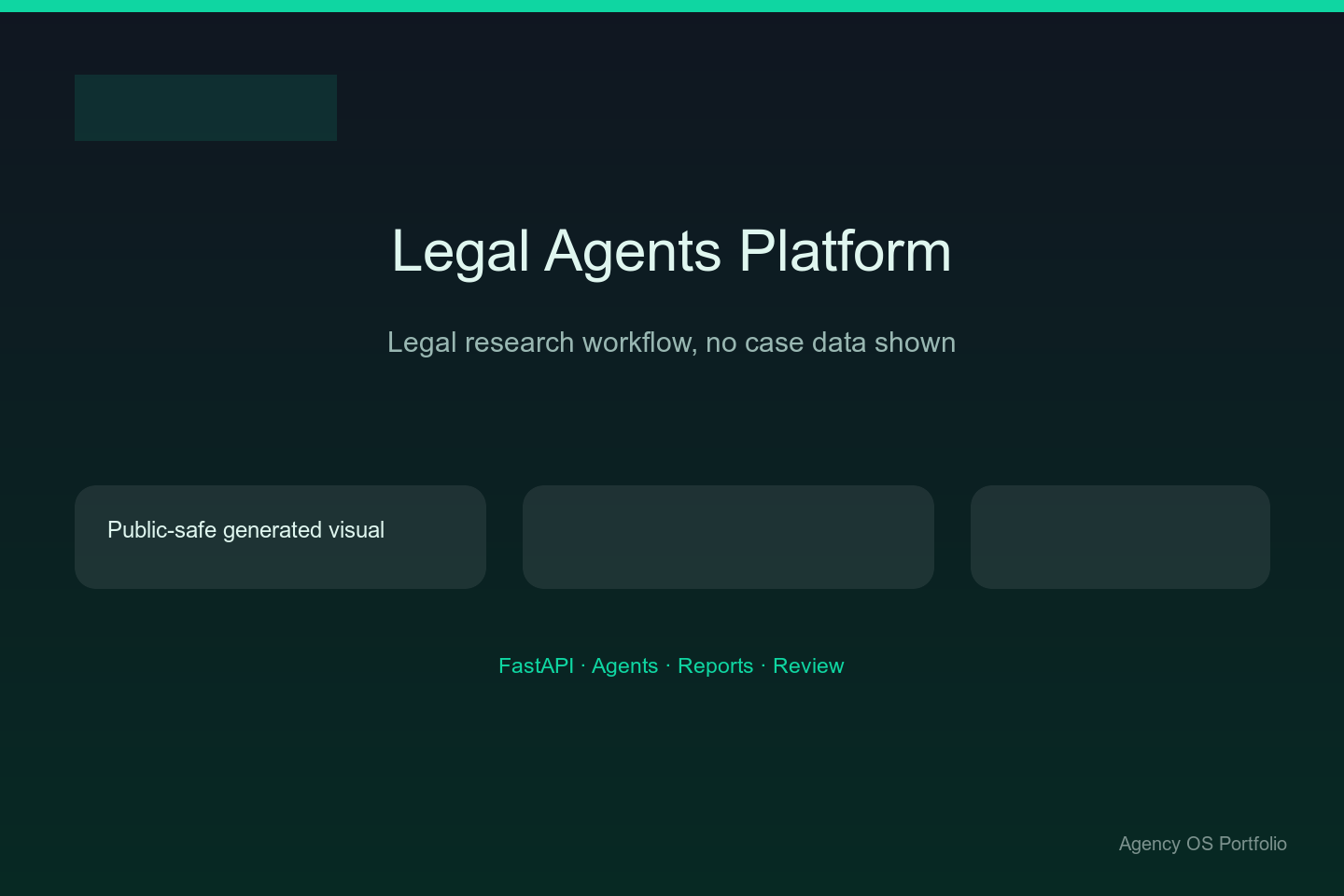Click the "Agency OS Portfolio" footer text

click(x=1202, y=844)
